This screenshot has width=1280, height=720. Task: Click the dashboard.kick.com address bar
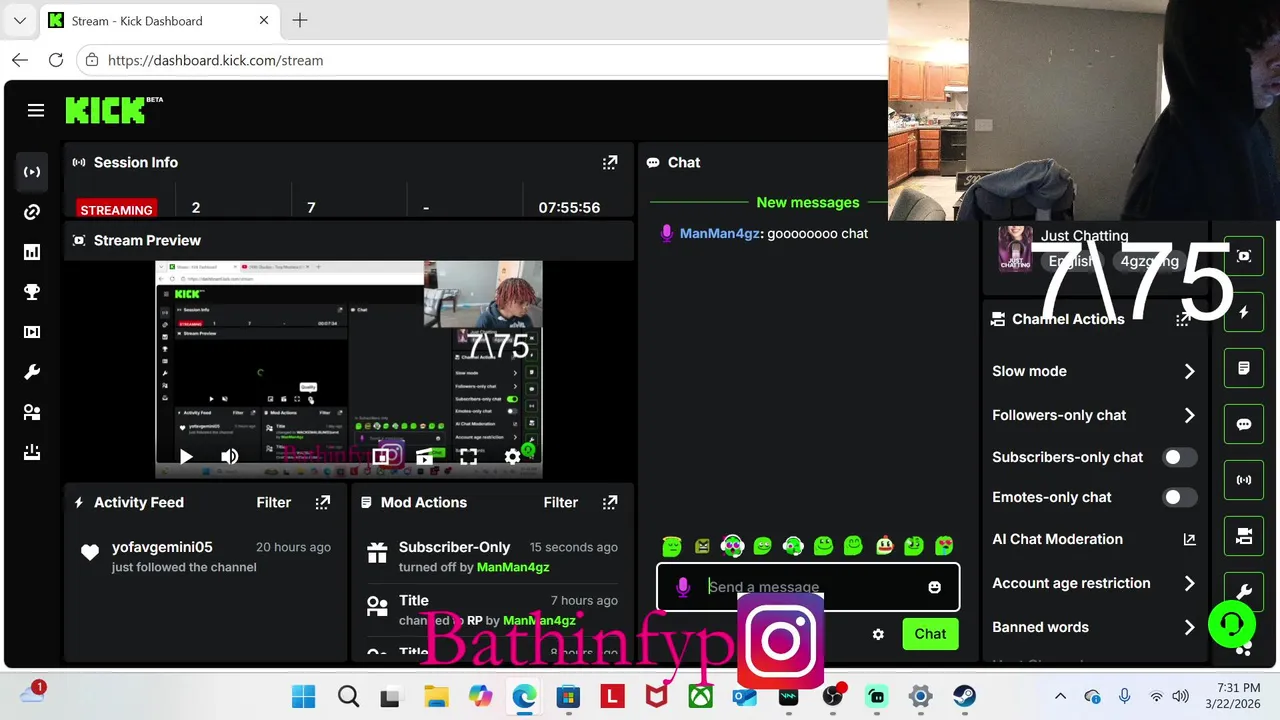[x=482, y=60]
